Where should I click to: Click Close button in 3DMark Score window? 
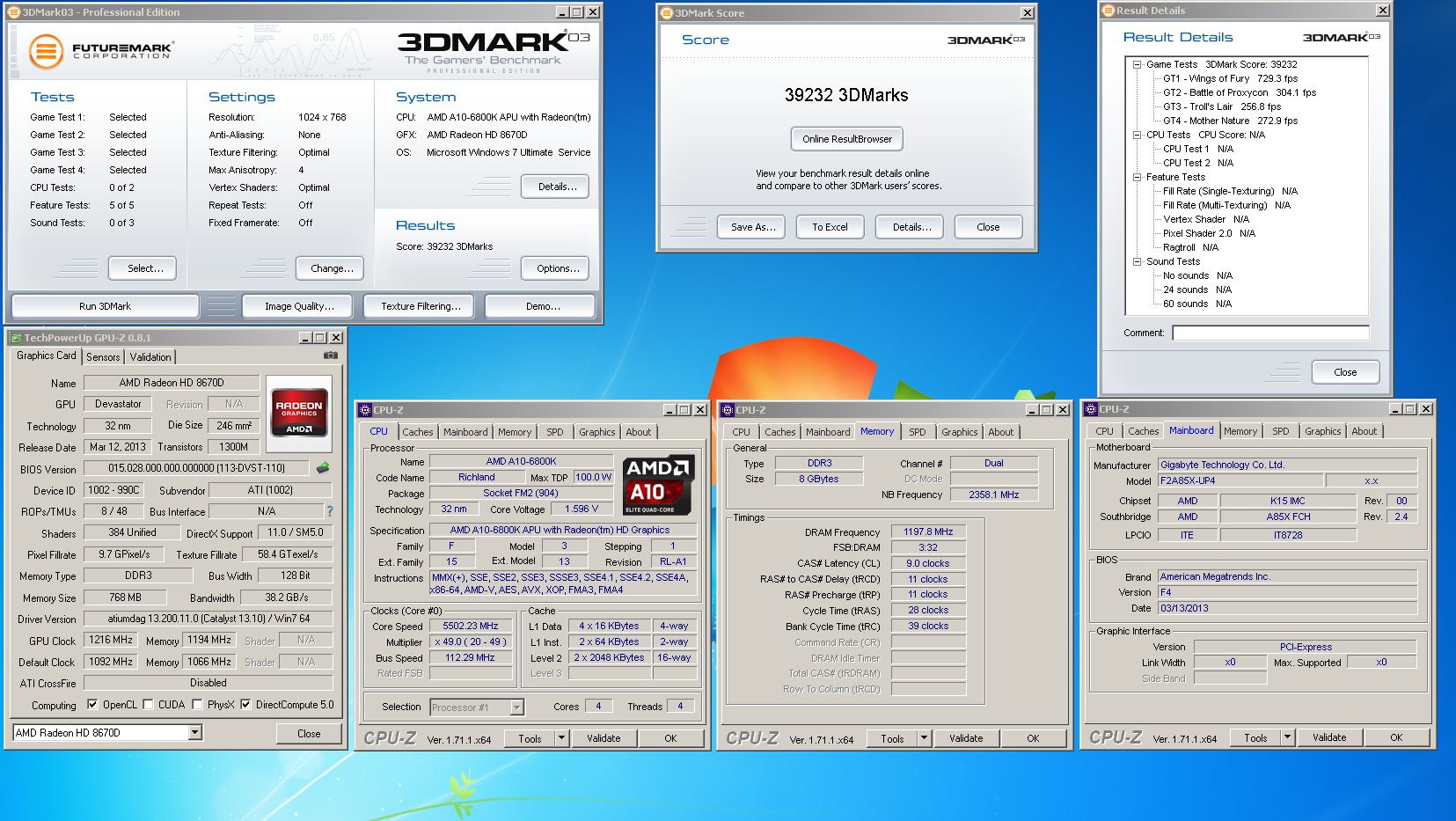pos(988,227)
